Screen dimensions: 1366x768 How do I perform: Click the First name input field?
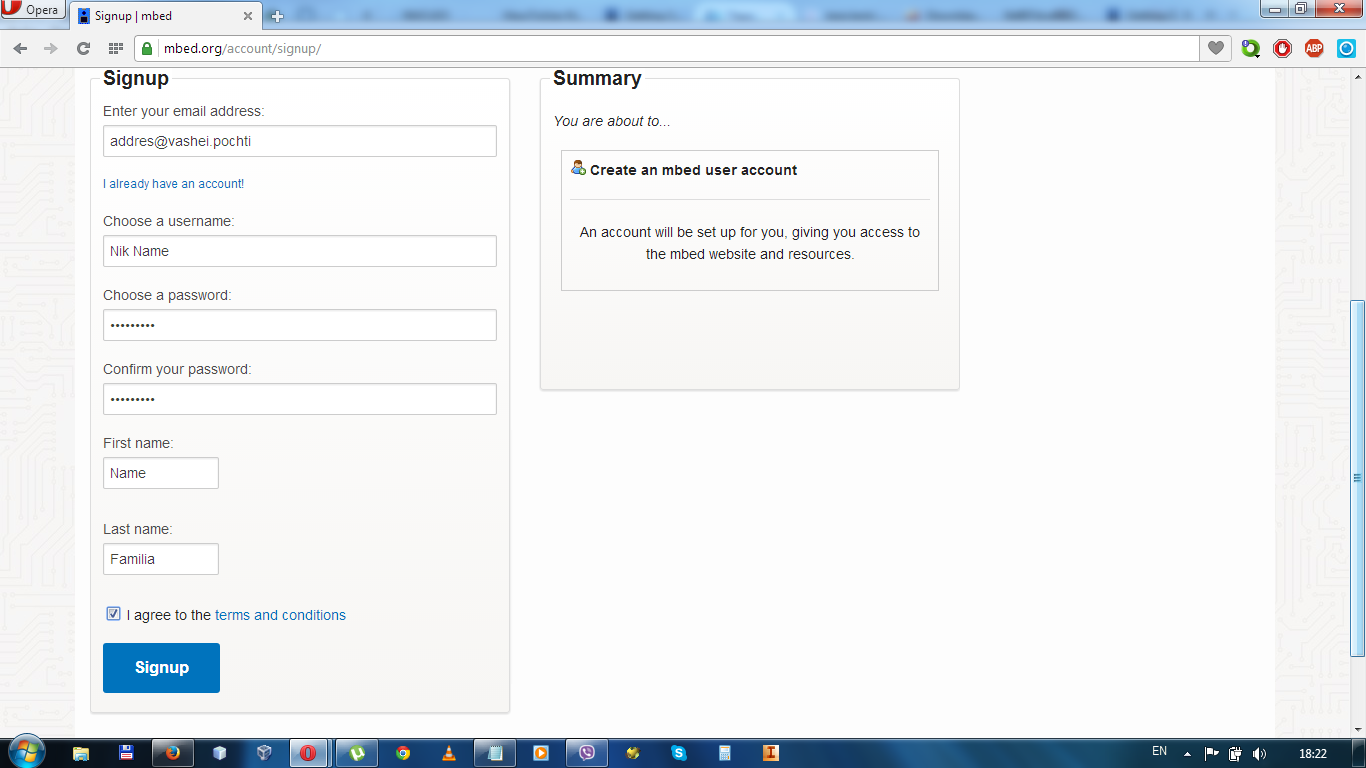(161, 473)
